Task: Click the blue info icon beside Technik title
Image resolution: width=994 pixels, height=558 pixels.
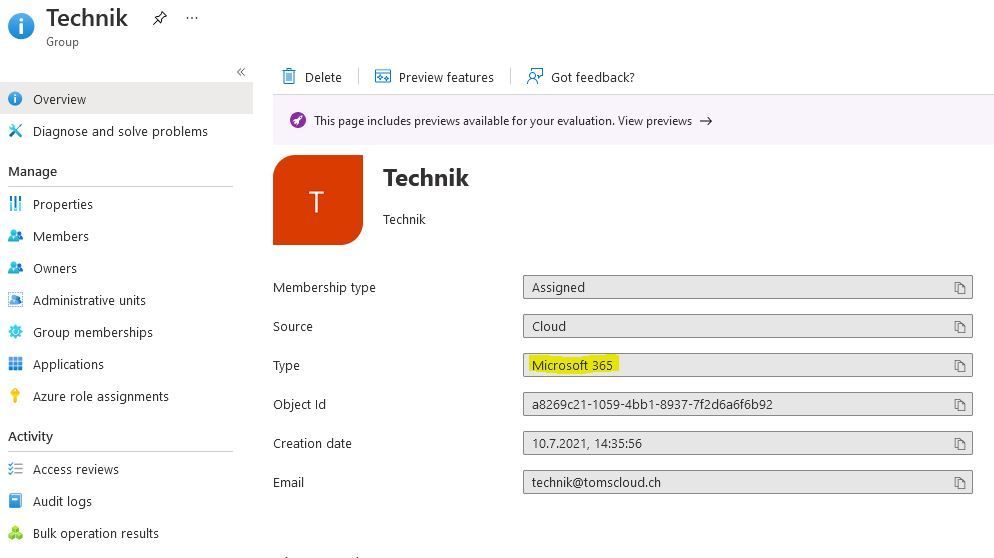Action: 21,26
